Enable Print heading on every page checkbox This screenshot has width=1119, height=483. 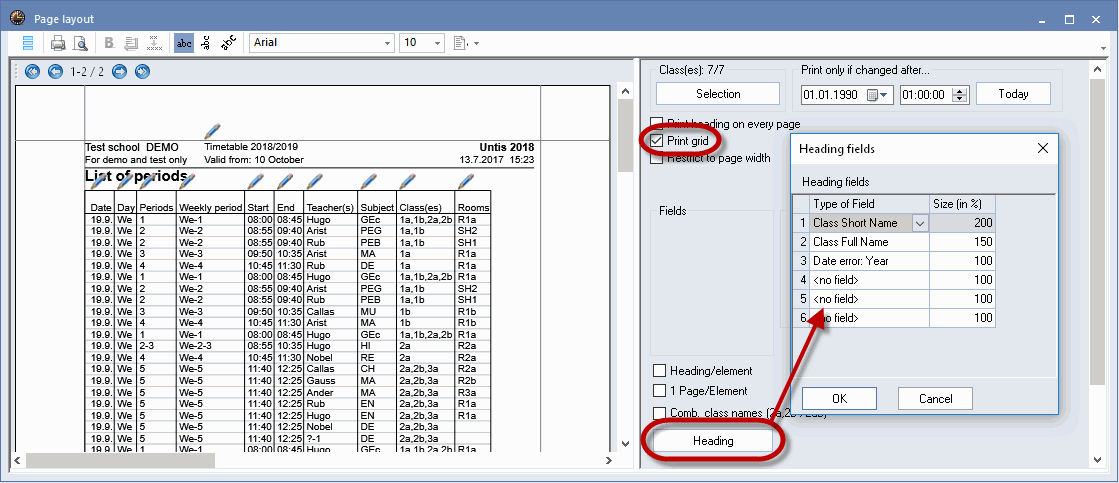pyautogui.click(x=657, y=124)
